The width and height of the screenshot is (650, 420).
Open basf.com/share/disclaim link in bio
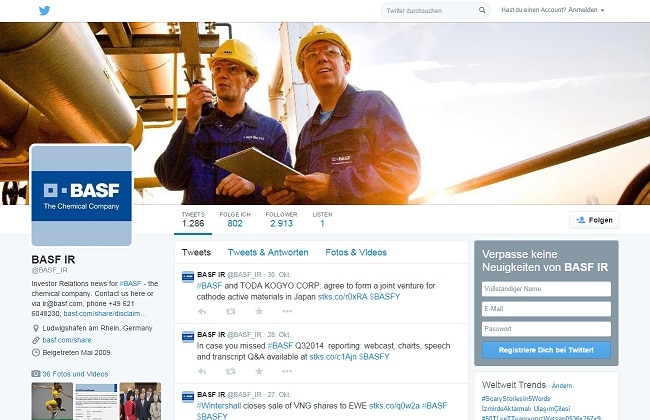(104, 314)
